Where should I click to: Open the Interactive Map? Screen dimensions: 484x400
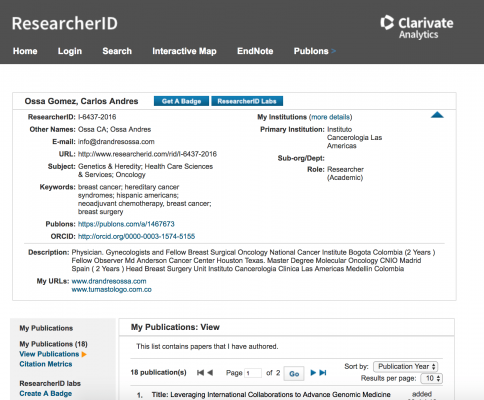click(x=184, y=51)
